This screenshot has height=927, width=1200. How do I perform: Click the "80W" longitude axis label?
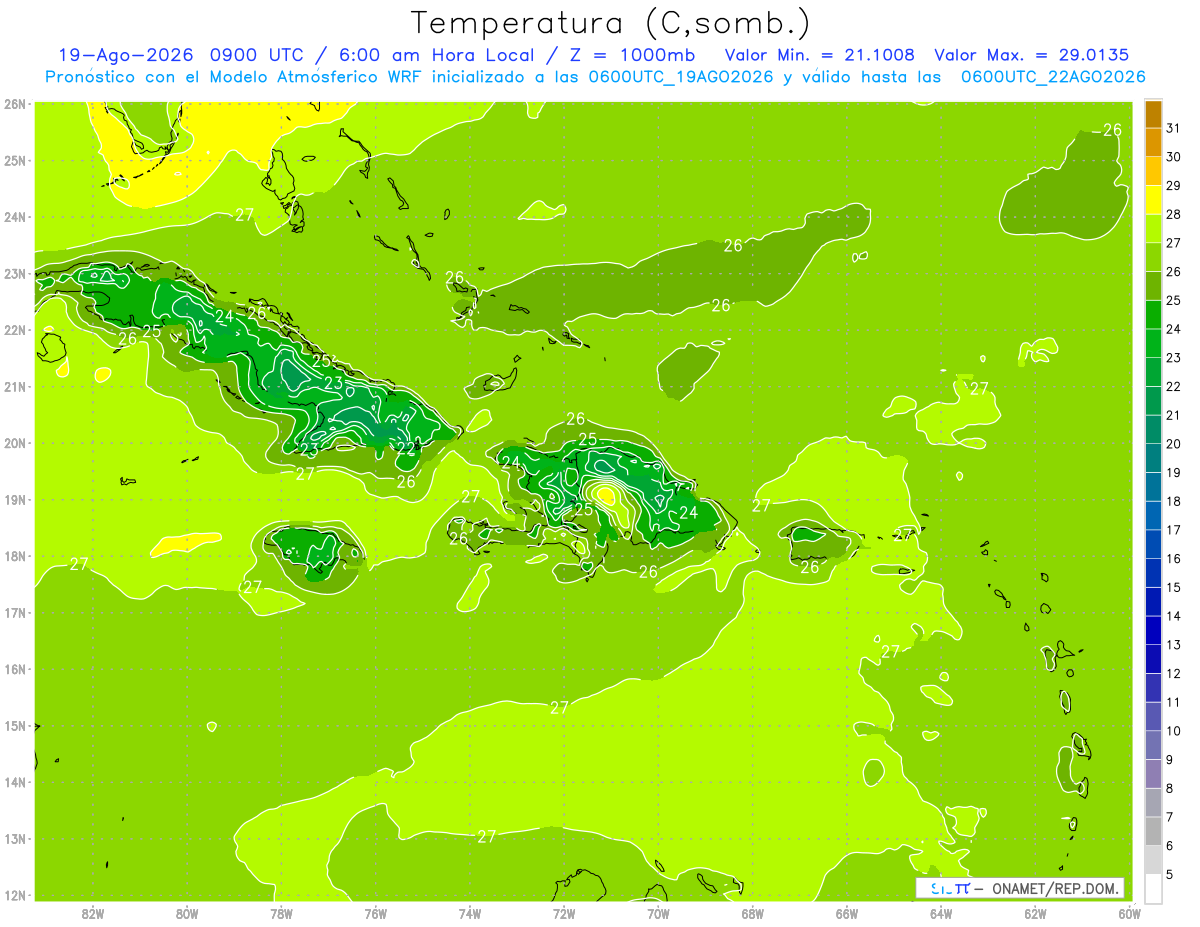187,913
